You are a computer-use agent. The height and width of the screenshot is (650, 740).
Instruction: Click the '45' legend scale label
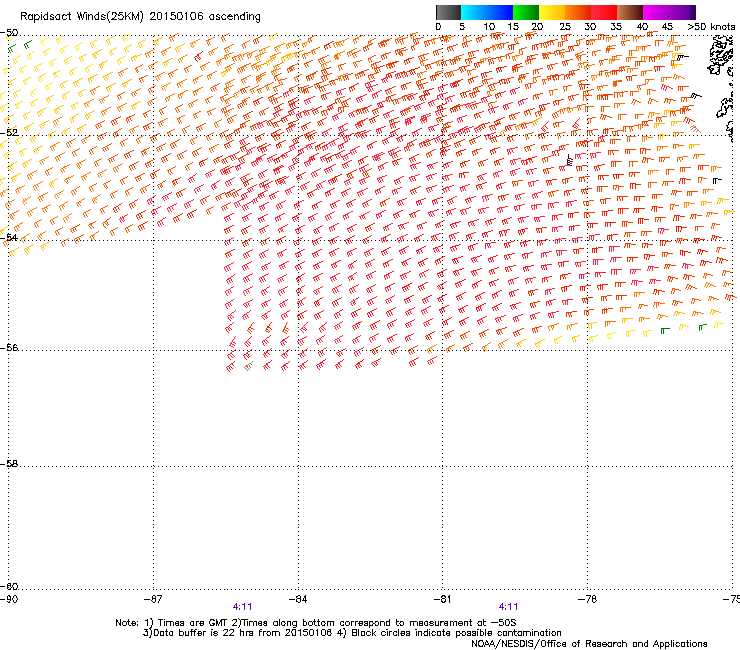pos(667,27)
